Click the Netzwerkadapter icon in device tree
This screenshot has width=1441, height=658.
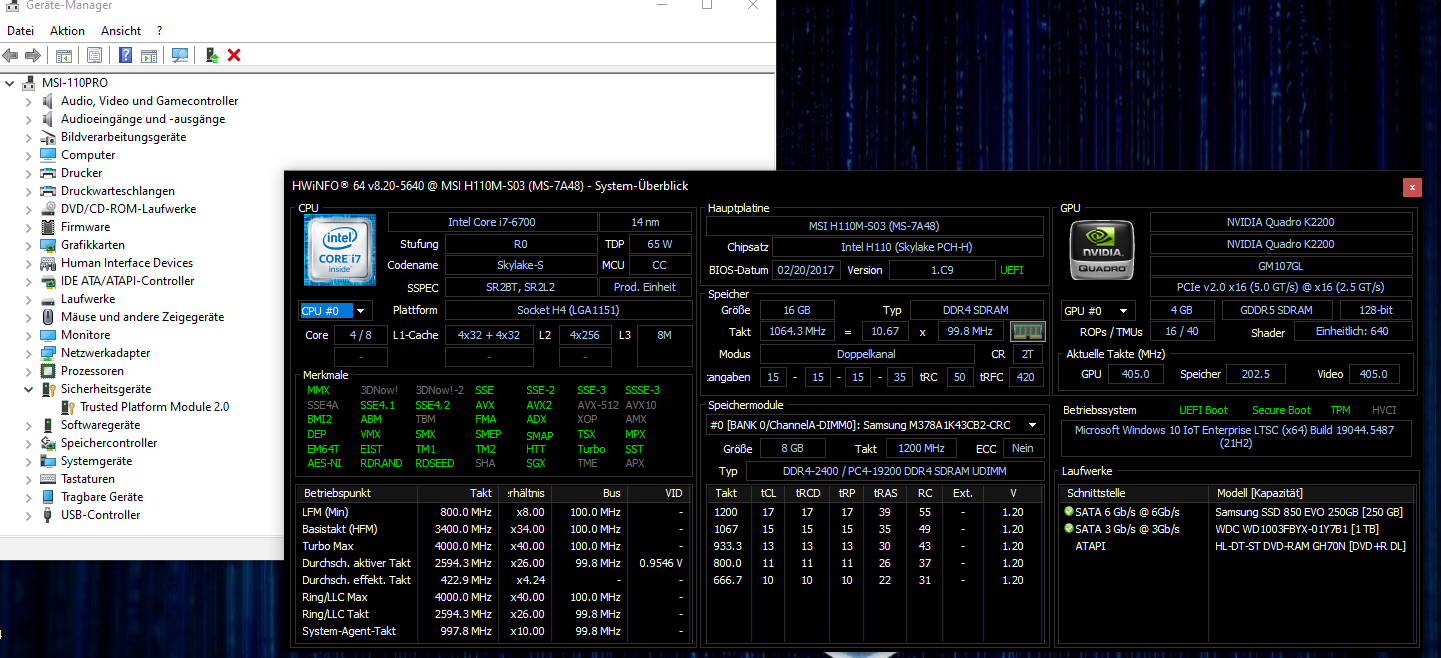(48, 353)
